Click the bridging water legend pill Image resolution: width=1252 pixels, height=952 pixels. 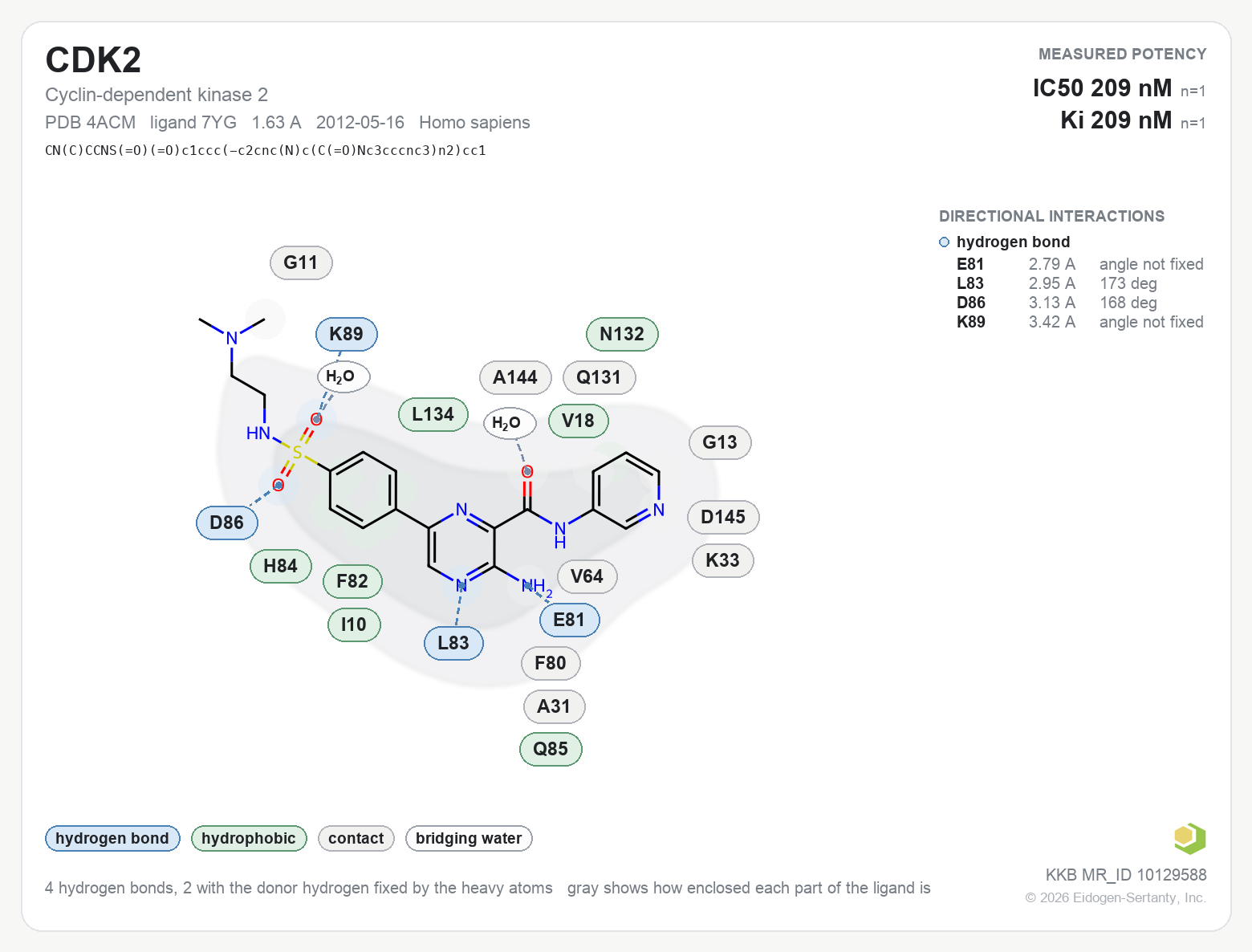[469, 838]
